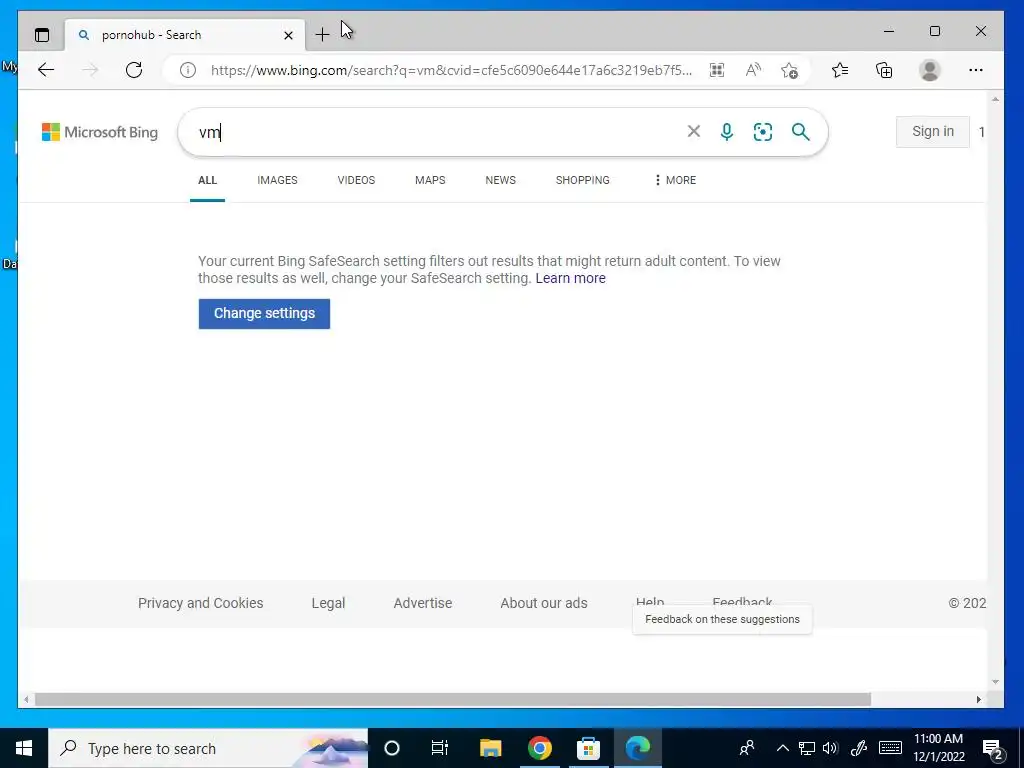This screenshot has height=768, width=1024.
Task: Click the Microsoft Edge taskbar icon
Action: click(637, 748)
